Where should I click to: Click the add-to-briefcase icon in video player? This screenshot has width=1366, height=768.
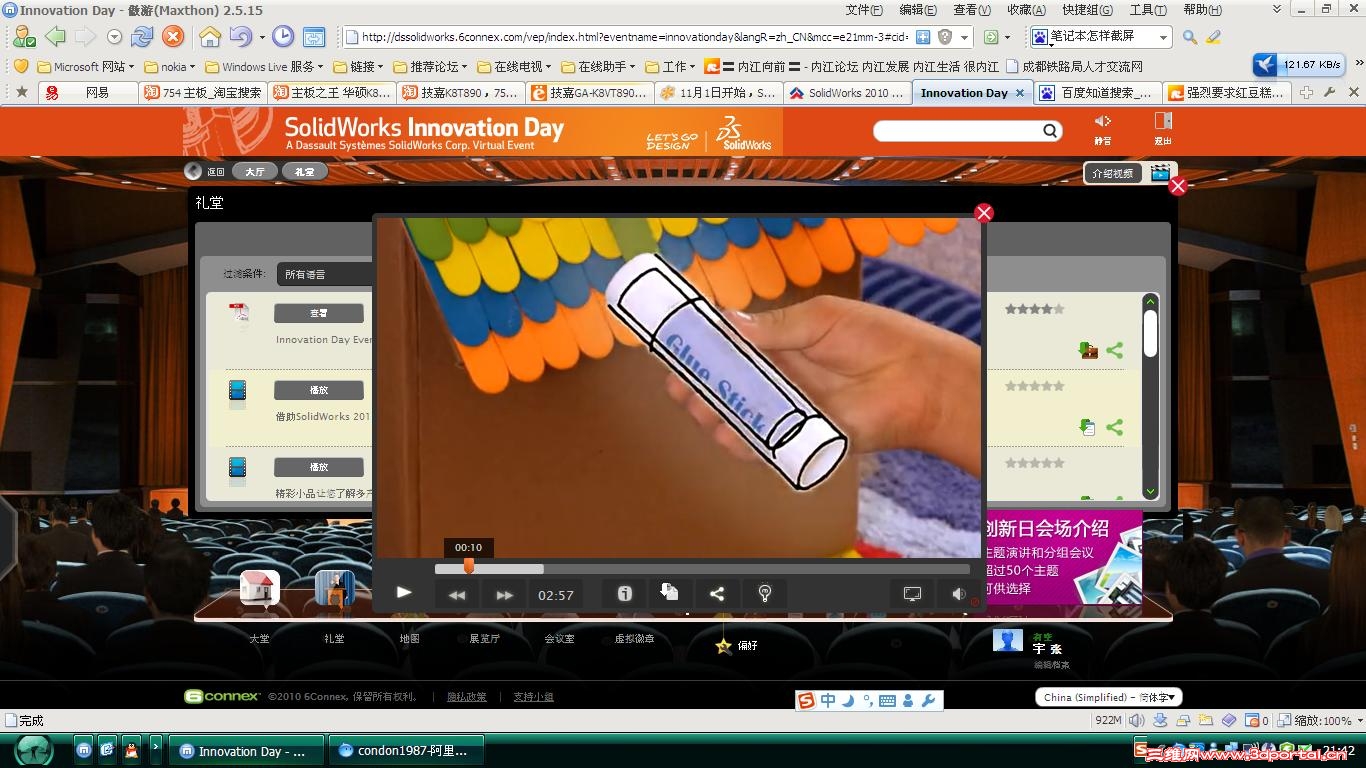tap(670, 593)
